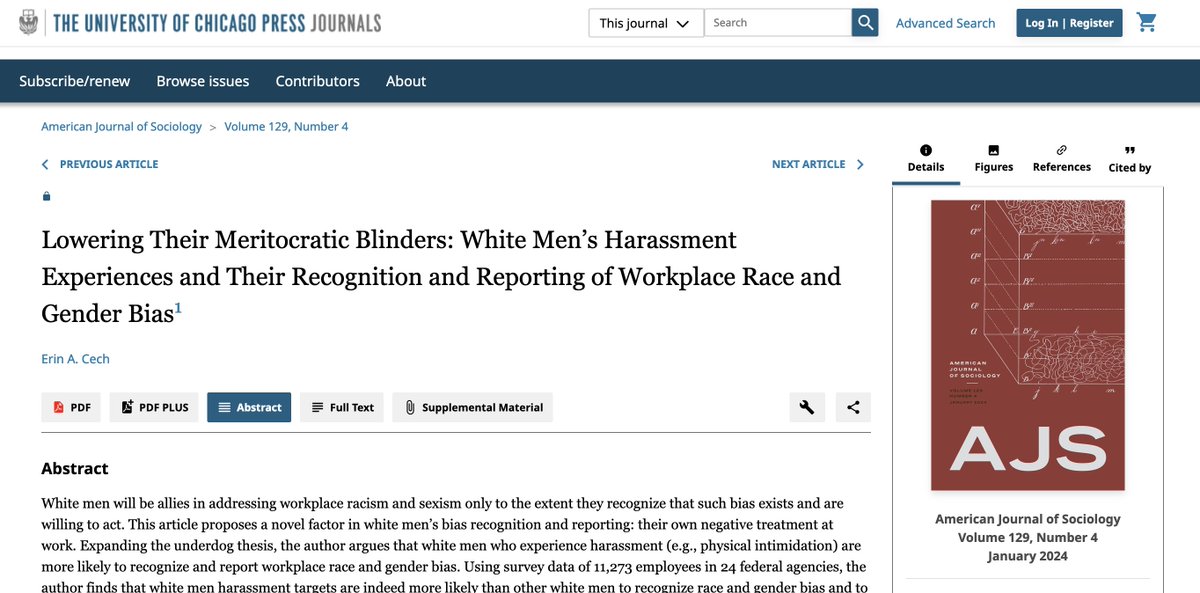The image size is (1200, 593).
Task: Open the Contributors menu
Action: click(x=318, y=81)
